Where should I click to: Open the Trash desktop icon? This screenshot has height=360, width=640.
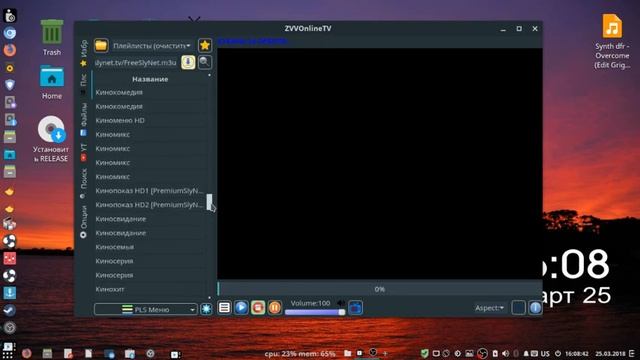tap(52, 37)
